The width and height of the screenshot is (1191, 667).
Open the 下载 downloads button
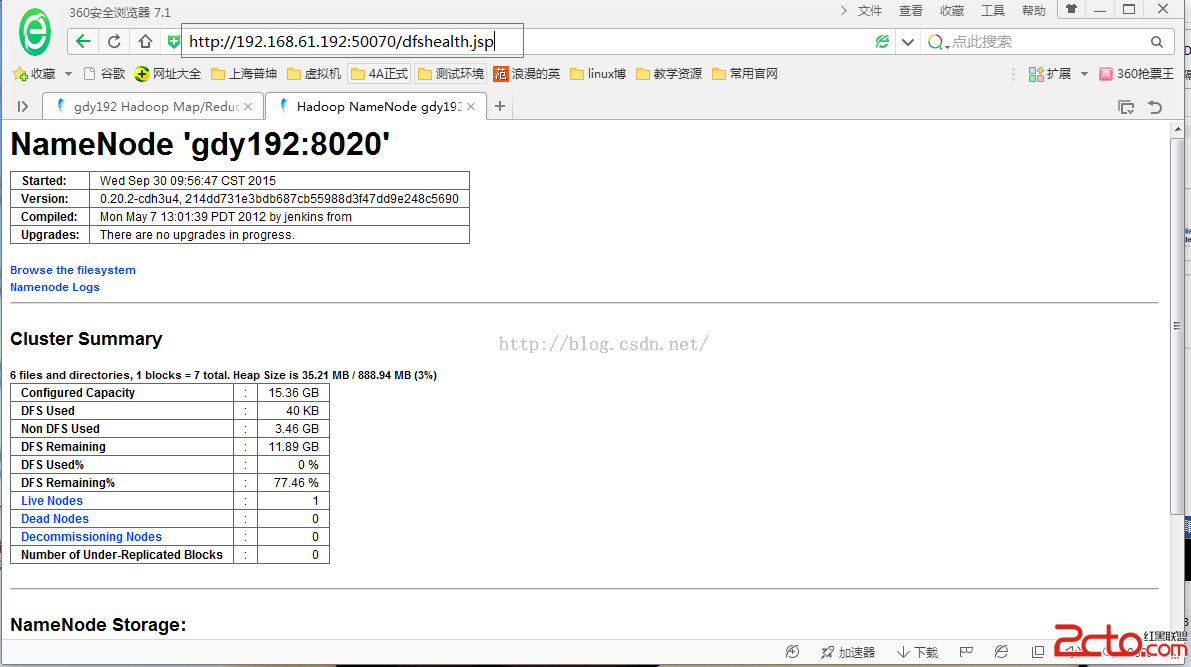tap(918, 652)
